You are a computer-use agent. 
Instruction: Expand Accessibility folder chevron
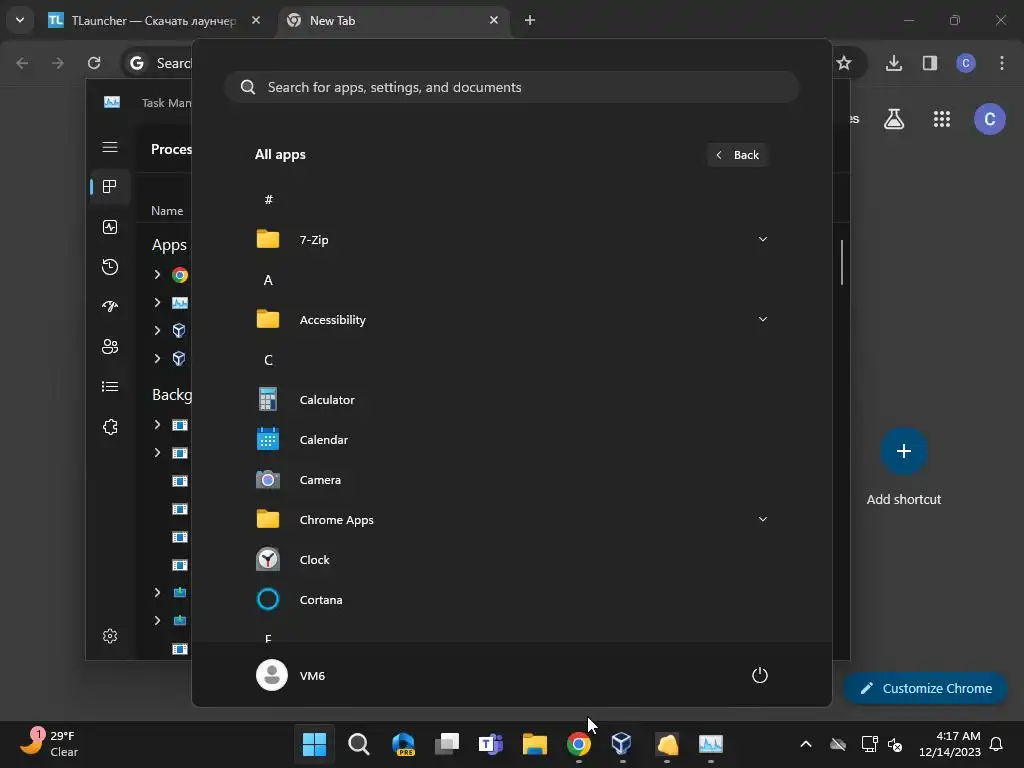[x=762, y=319]
